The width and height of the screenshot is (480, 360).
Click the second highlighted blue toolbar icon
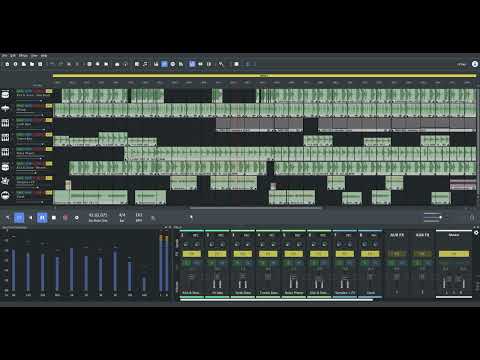click(x=192, y=64)
